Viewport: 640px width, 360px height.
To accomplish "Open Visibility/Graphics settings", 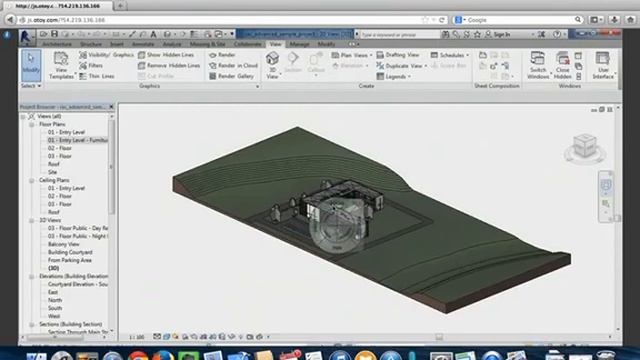I will 106,55.
